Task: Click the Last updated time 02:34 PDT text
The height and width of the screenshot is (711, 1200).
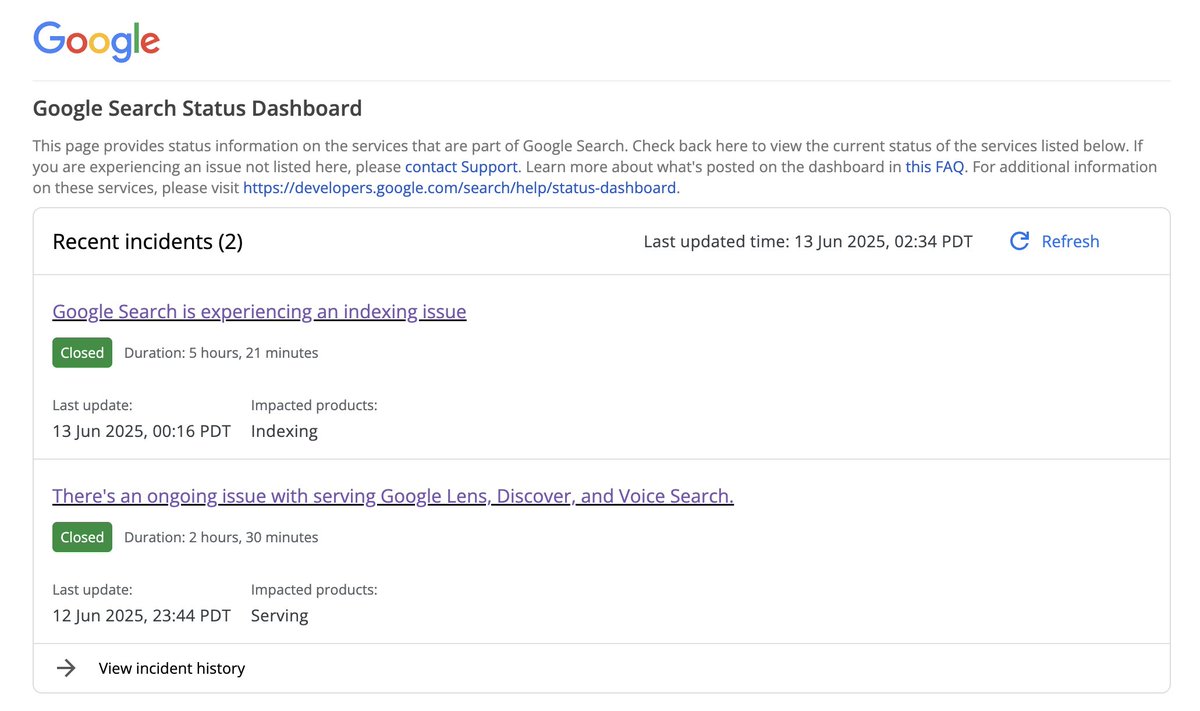Action: coord(808,241)
